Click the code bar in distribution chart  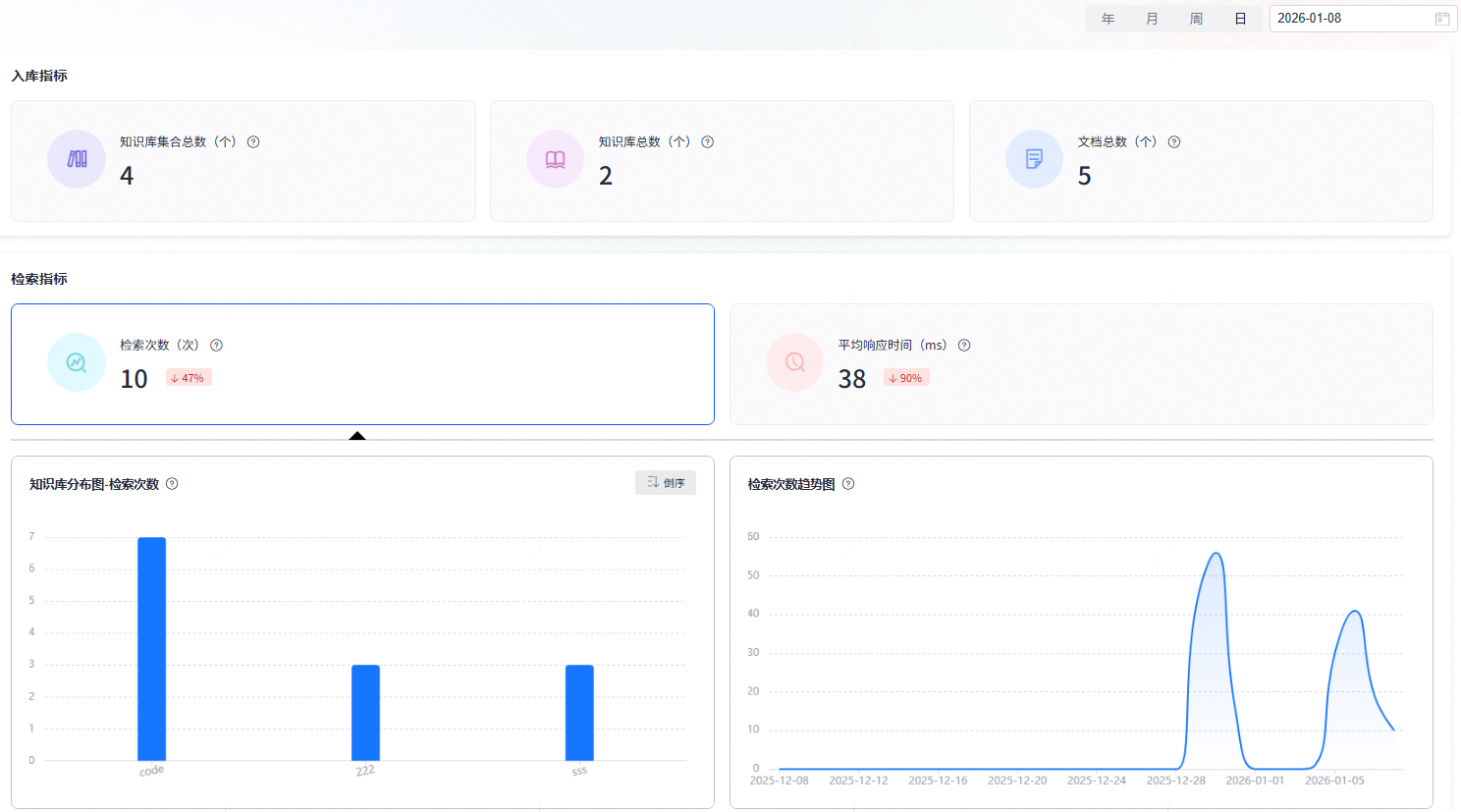pos(152,649)
